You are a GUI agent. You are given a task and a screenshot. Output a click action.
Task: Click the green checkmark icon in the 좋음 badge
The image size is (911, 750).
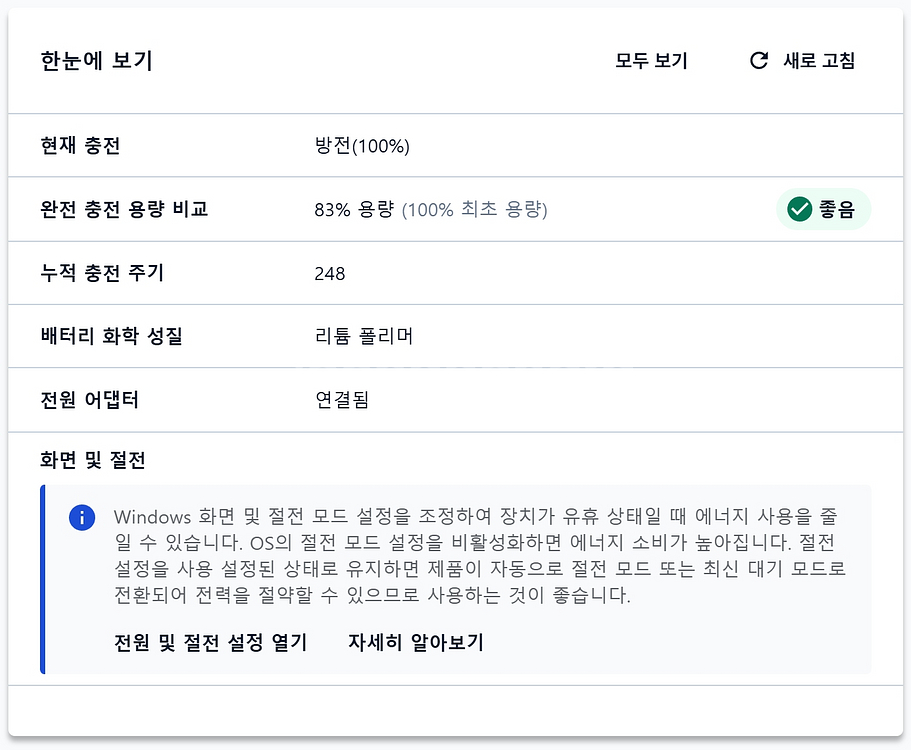pos(799,209)
